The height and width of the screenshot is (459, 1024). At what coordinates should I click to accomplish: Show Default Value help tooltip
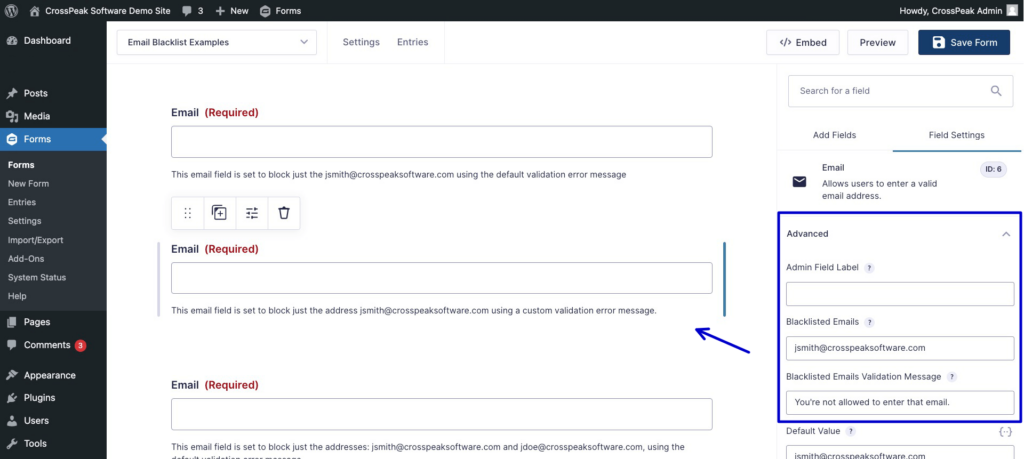850,432
